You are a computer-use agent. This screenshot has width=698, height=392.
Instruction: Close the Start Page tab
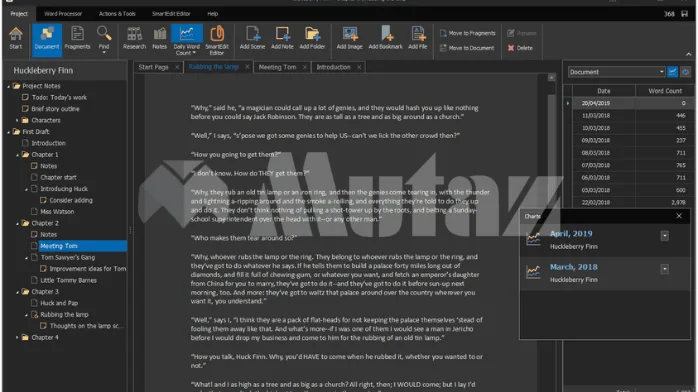(177, 67)
